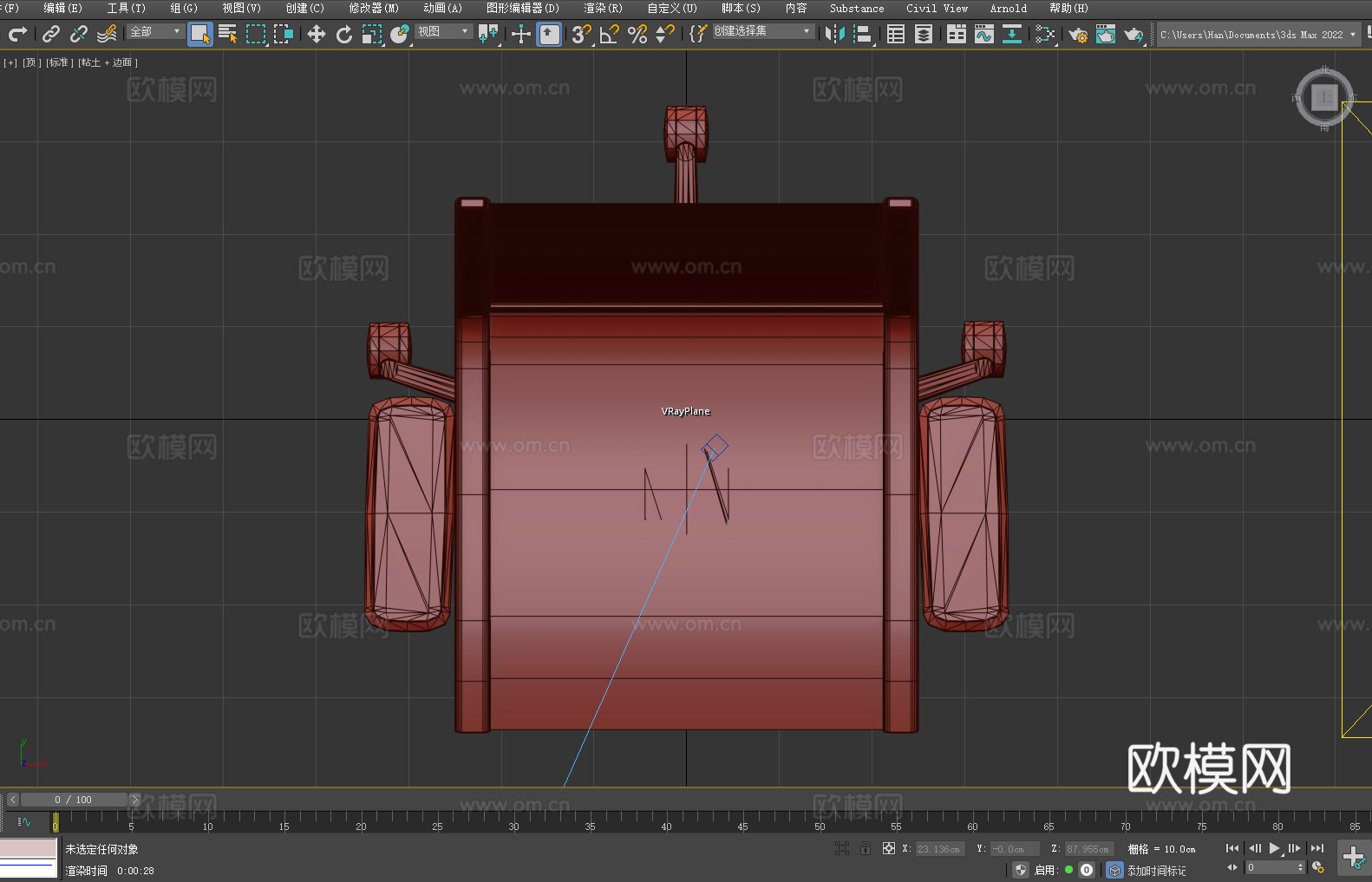The width and height of the screenshot is (1372, 882).
Task: Open the Civil View menu
Action: (937, 8)
